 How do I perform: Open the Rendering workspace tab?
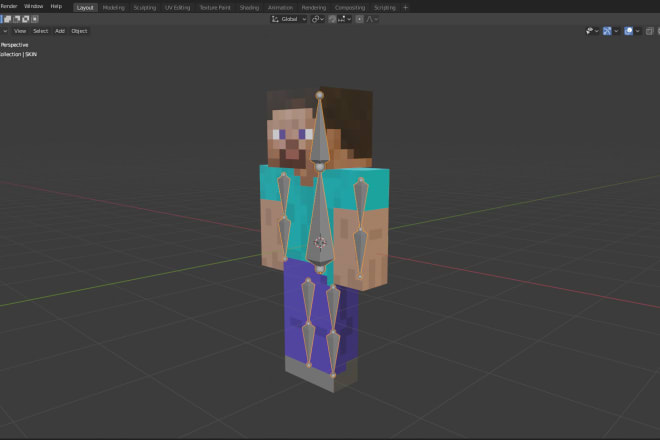point(314,8)
